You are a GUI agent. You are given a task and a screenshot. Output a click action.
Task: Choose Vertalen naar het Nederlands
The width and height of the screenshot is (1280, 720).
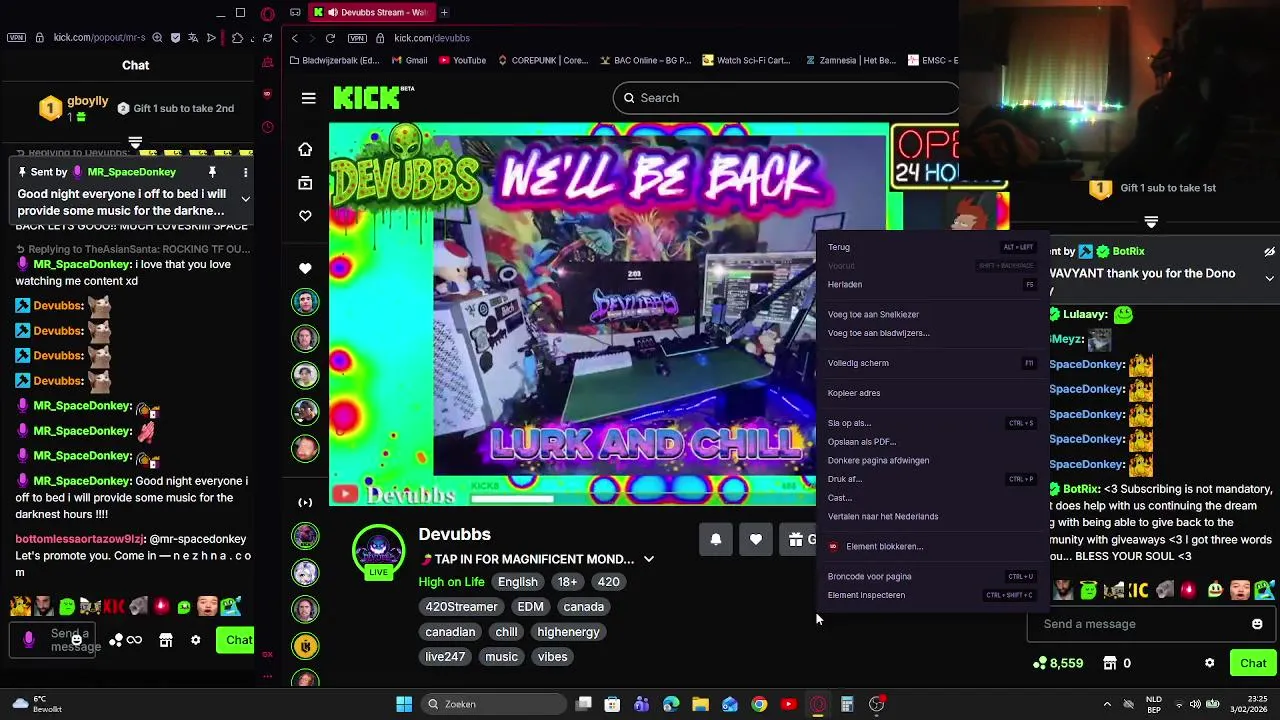pos(931,516)
